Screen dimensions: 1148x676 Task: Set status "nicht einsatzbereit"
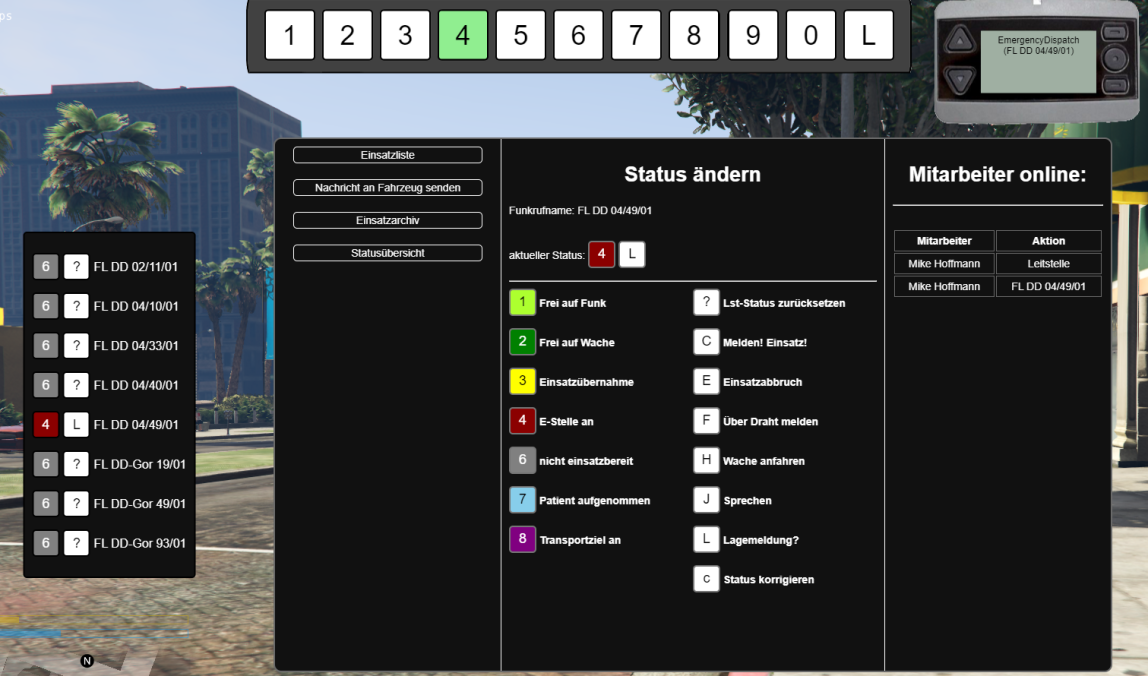click(521, 460)
